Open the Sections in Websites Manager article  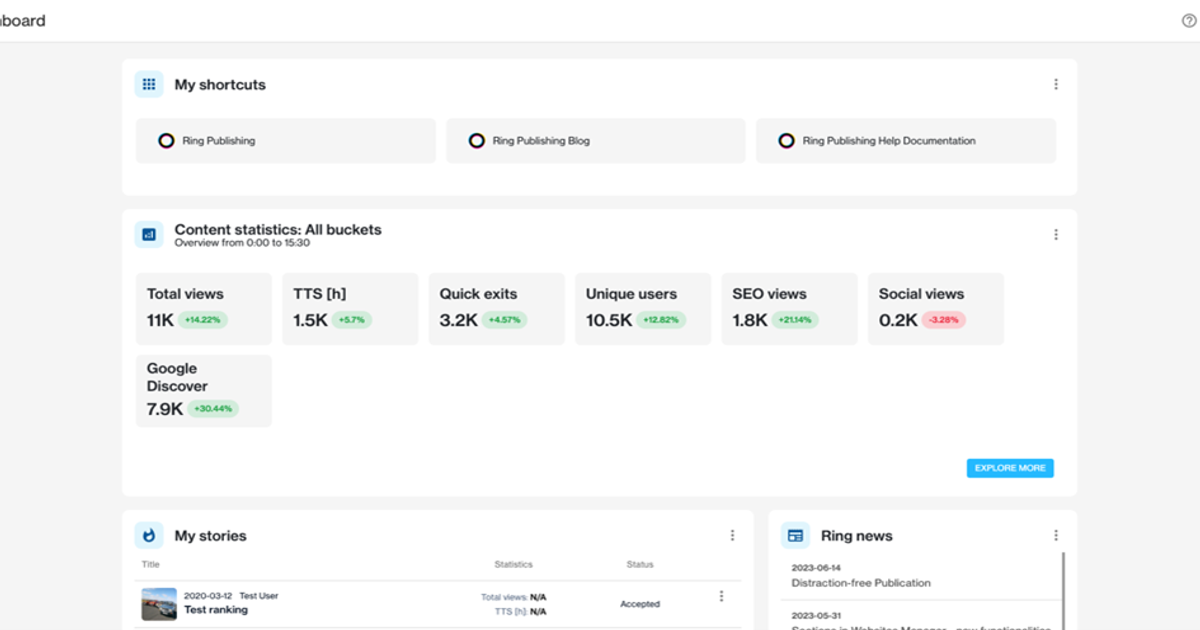(x=880, y=625)
